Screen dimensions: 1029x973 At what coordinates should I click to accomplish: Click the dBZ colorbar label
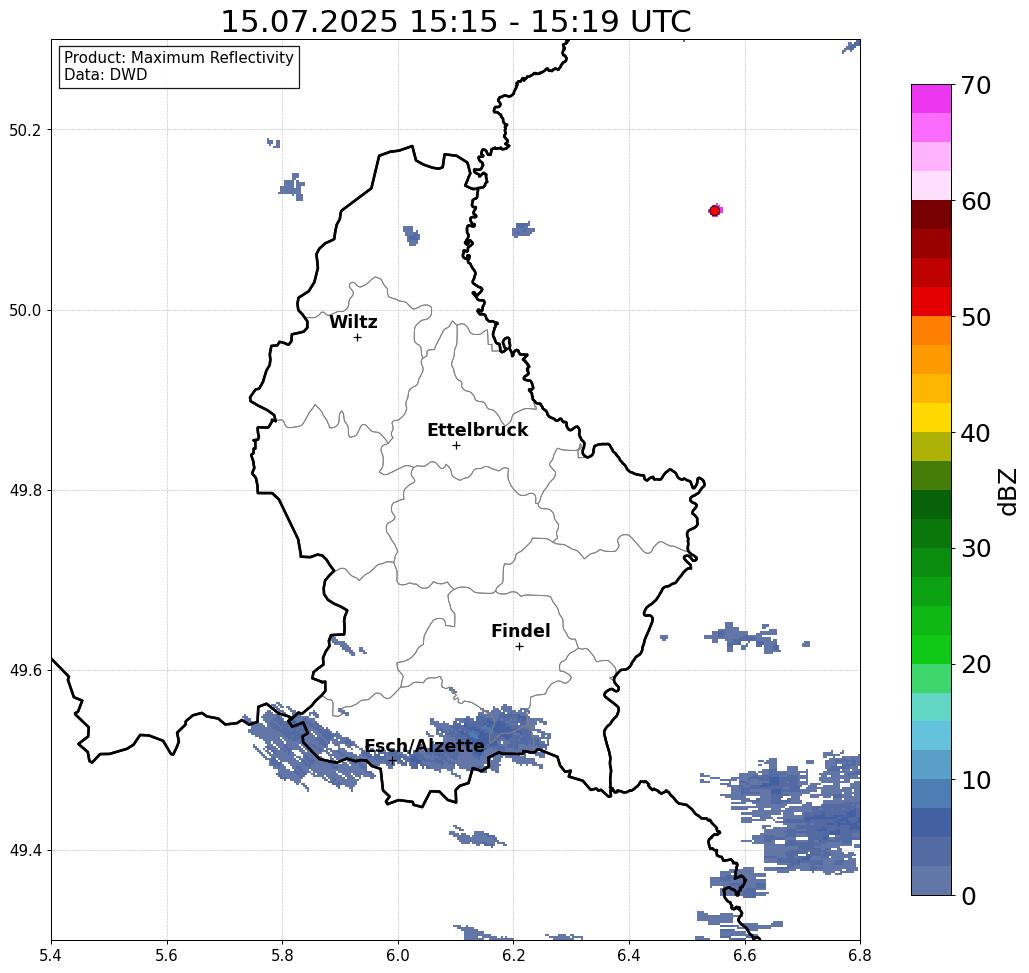[1007, 491]
